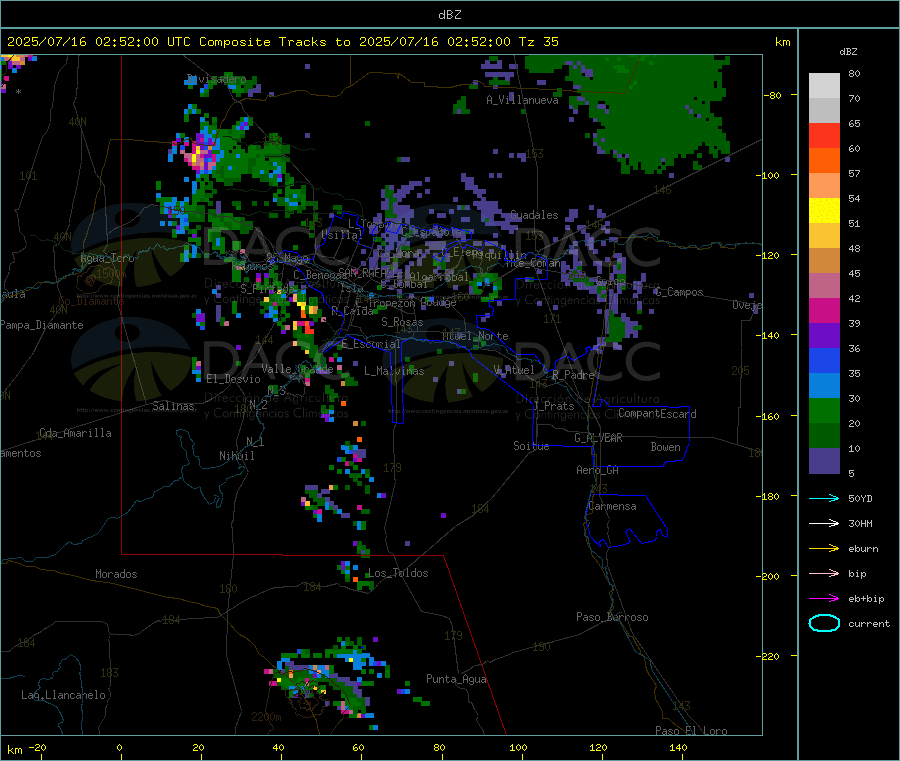Image resolution: width=900 pixels, height=761 pixels.
Task: Click the Tz 35 threshold text
Action: 538,42
